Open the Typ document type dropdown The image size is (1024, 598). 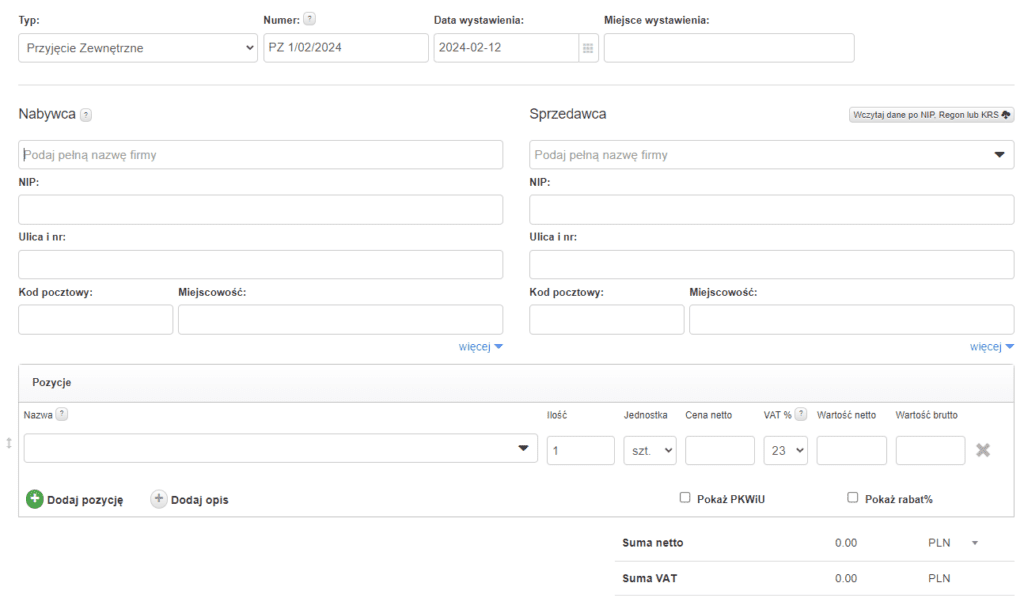tap(138, 48)
